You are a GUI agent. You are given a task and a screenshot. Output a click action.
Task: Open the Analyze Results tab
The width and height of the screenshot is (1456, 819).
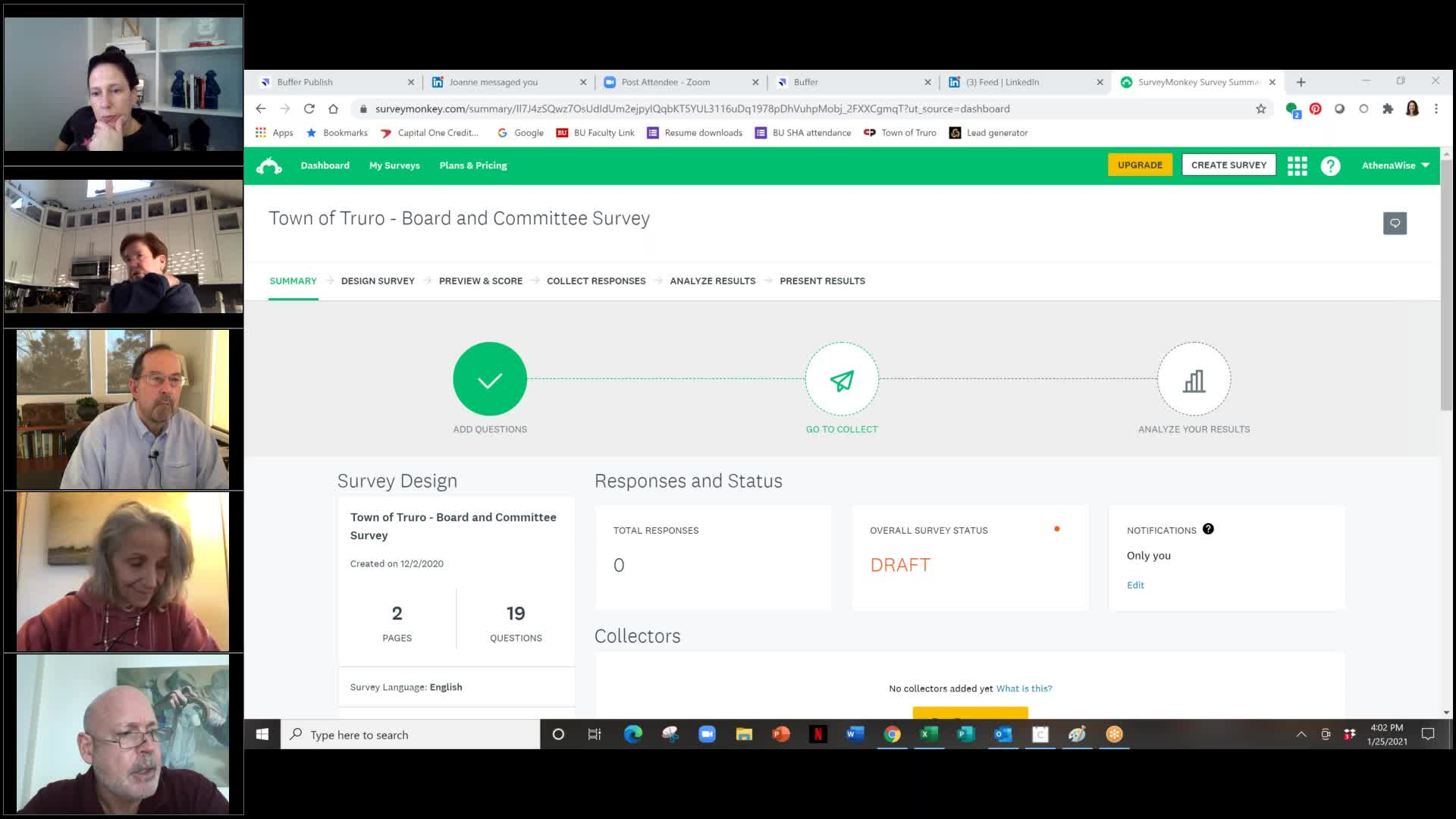coord(712,281)
